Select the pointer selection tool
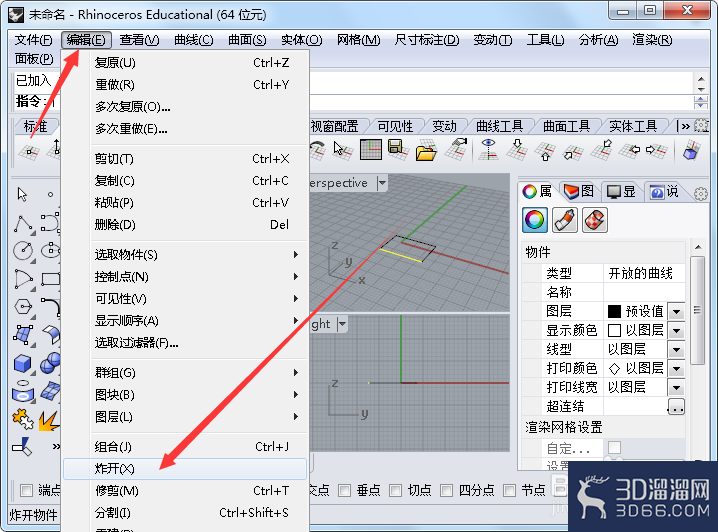718x532 pixels. pos(22,195)
